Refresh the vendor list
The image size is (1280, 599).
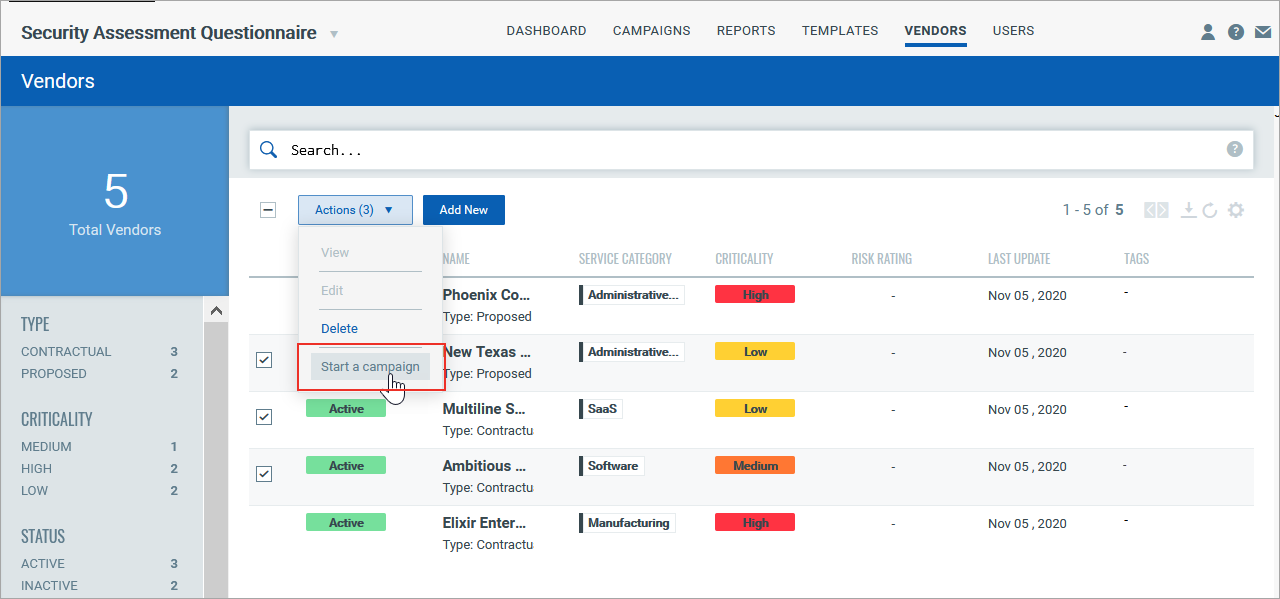pos(1210,210)
